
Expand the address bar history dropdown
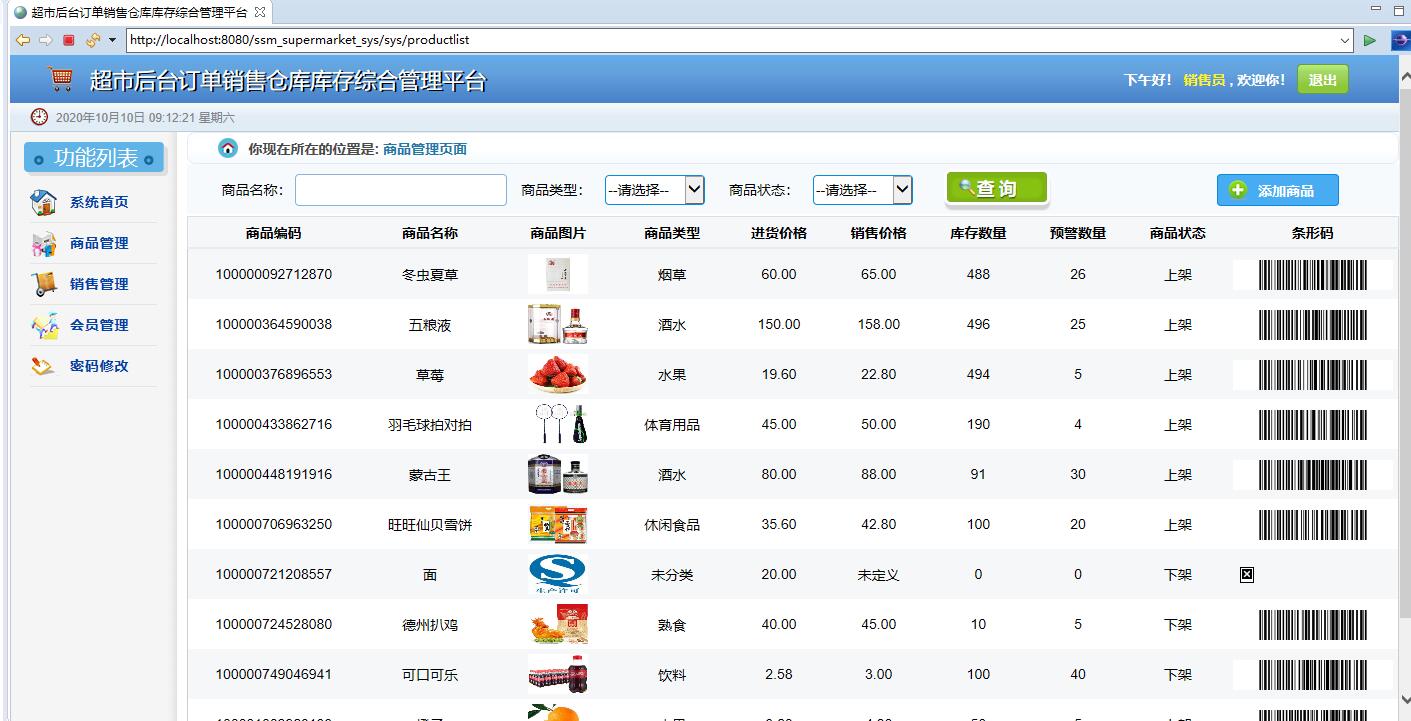(x=1345, y=40)
